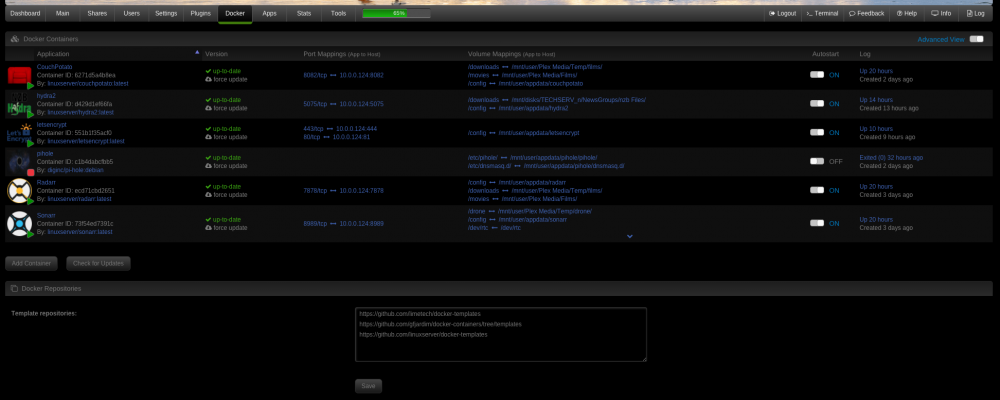The height and width of the screenshot is (400, 1000).
Task: Toggle autostart for hydra2
Action: pyautogui.click(x=817, y=103)
